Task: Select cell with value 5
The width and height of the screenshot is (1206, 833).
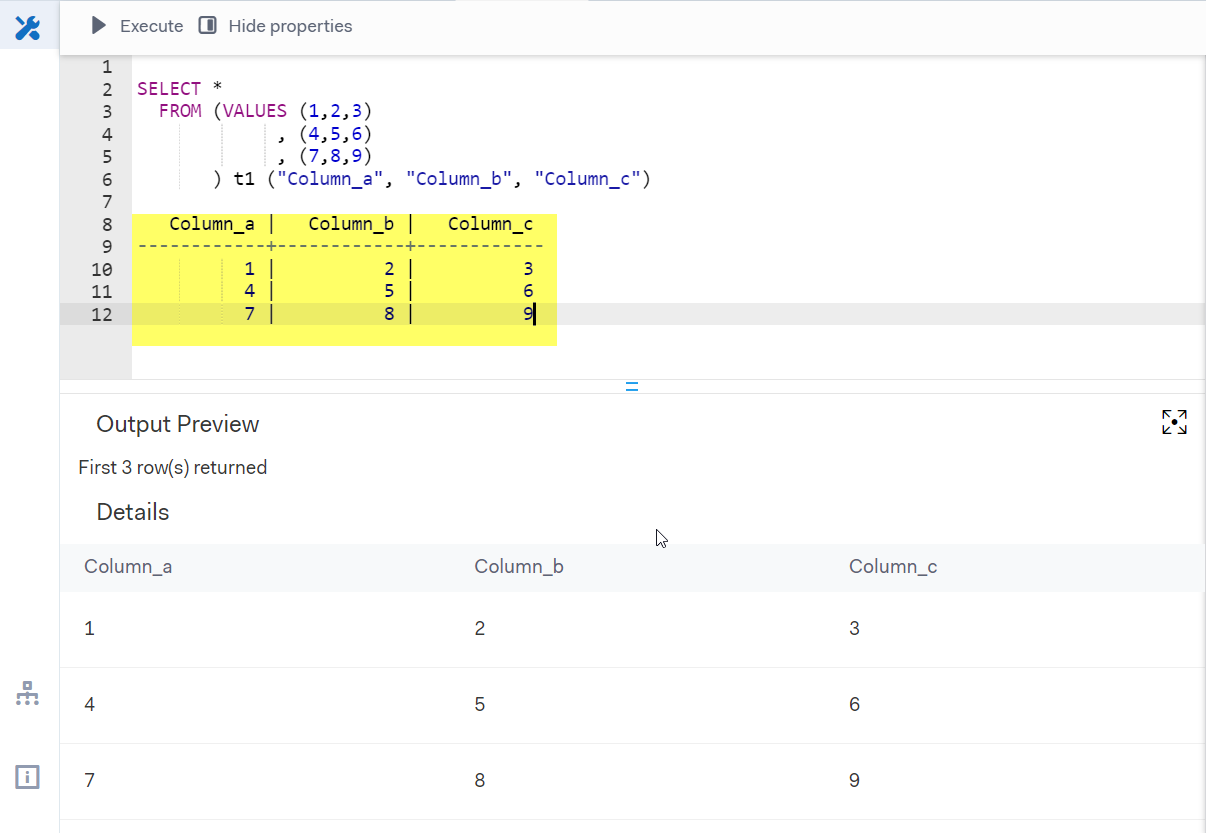Action: point(480,705)
